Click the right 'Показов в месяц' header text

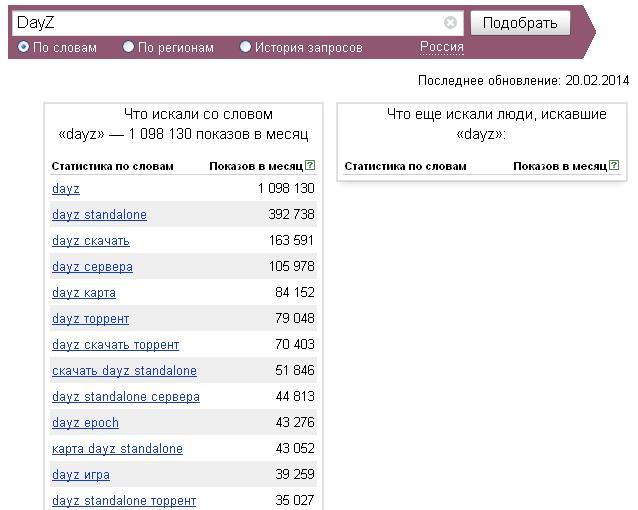(x=560, y=166)
